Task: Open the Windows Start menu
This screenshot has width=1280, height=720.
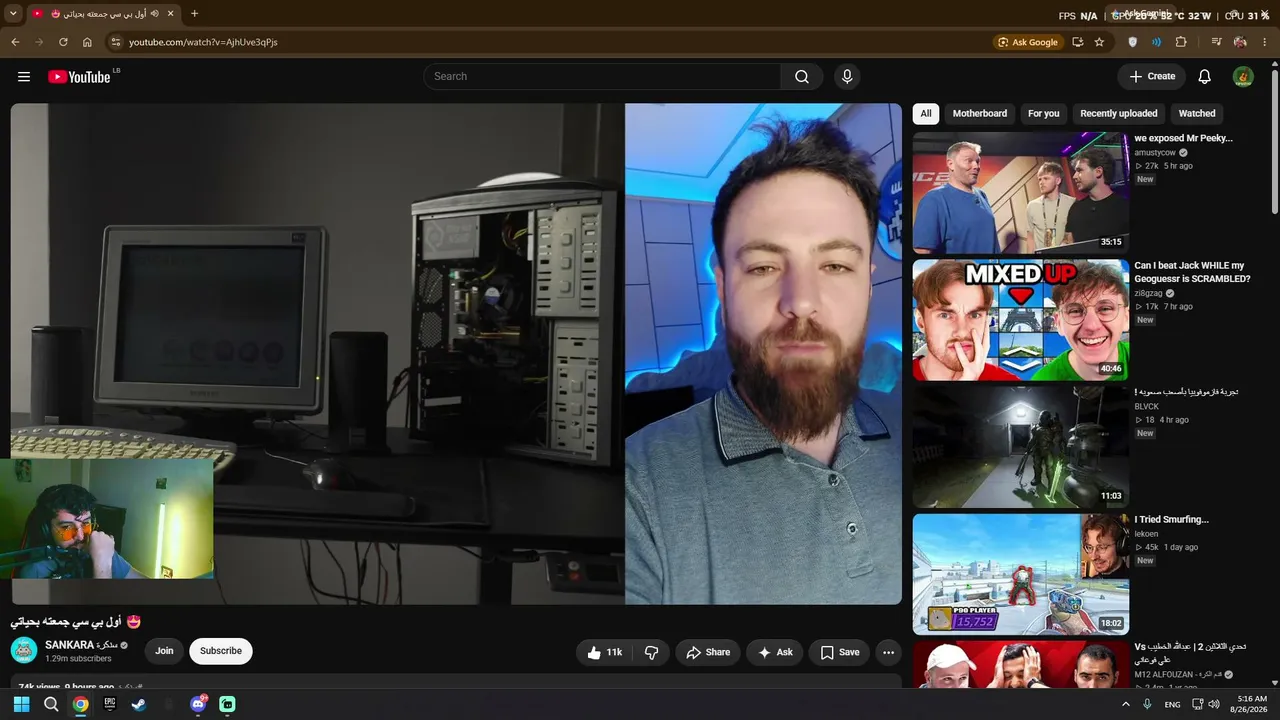Action: [x=21, y=704]
